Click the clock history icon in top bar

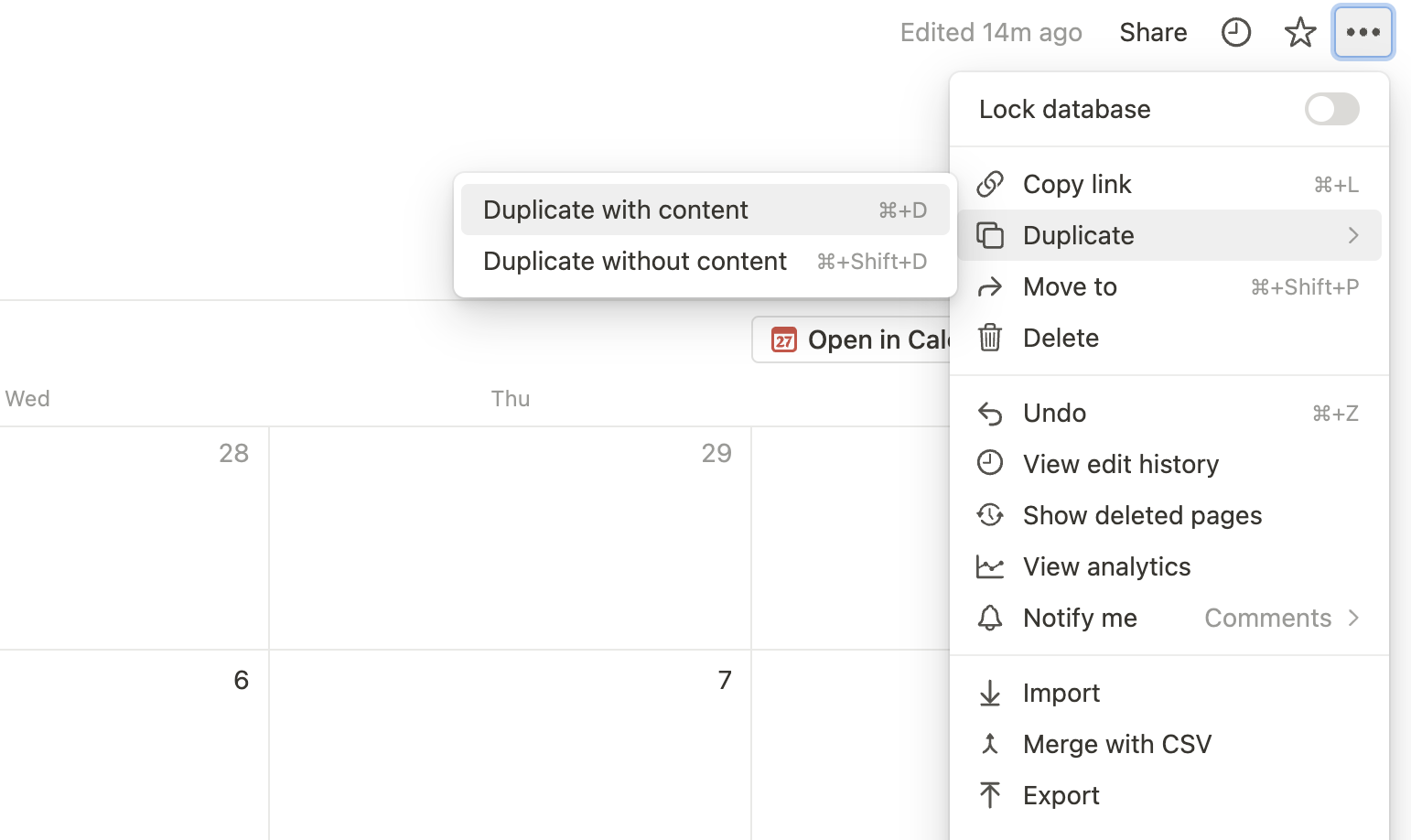tap(1235, 33)
